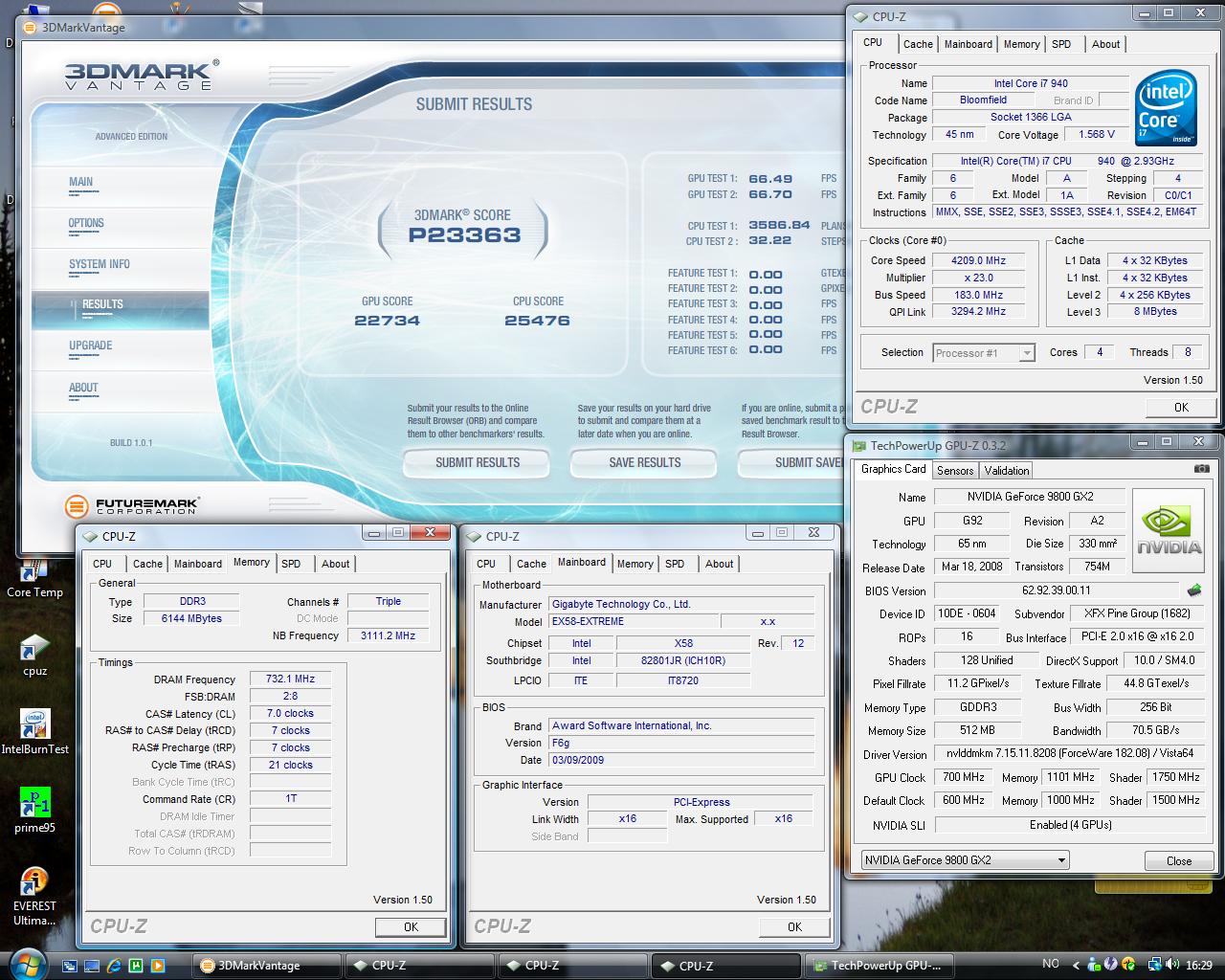1225x980 pixels.
Task: Open the SPD tab in processor CPU-Z window
Action: (1061, 44)
